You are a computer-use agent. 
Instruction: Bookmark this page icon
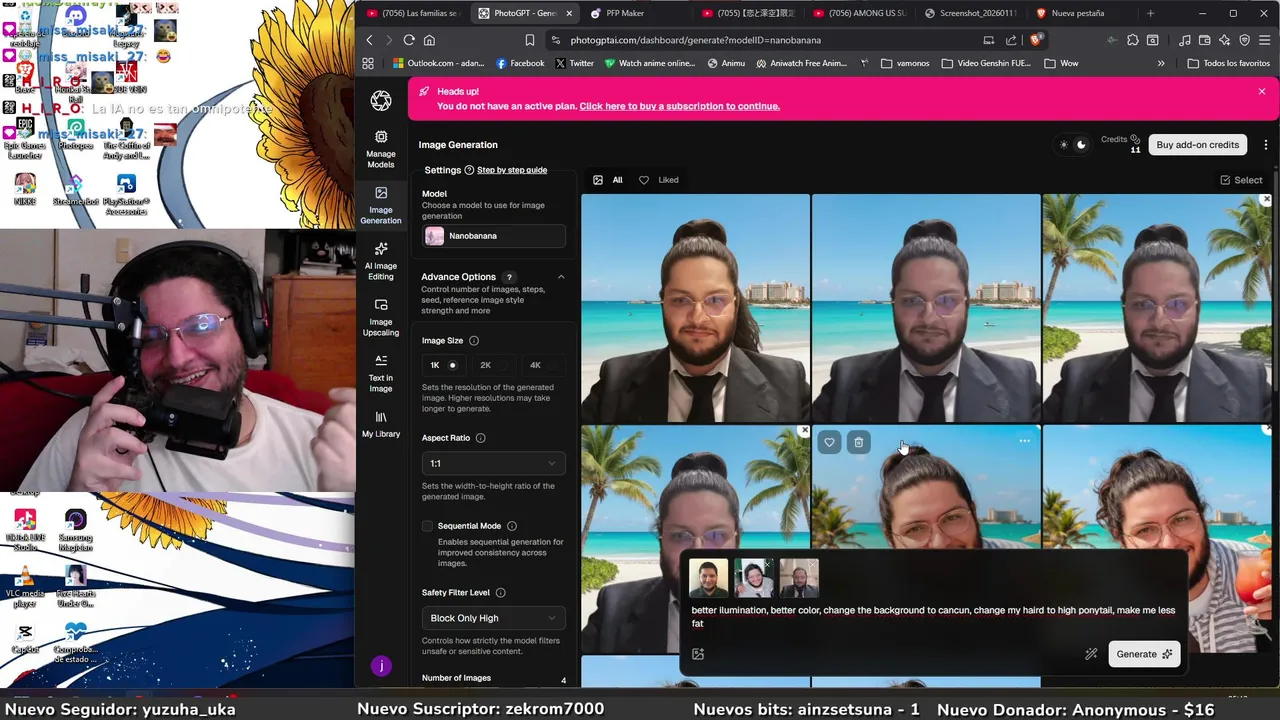(x=530, y=40)
